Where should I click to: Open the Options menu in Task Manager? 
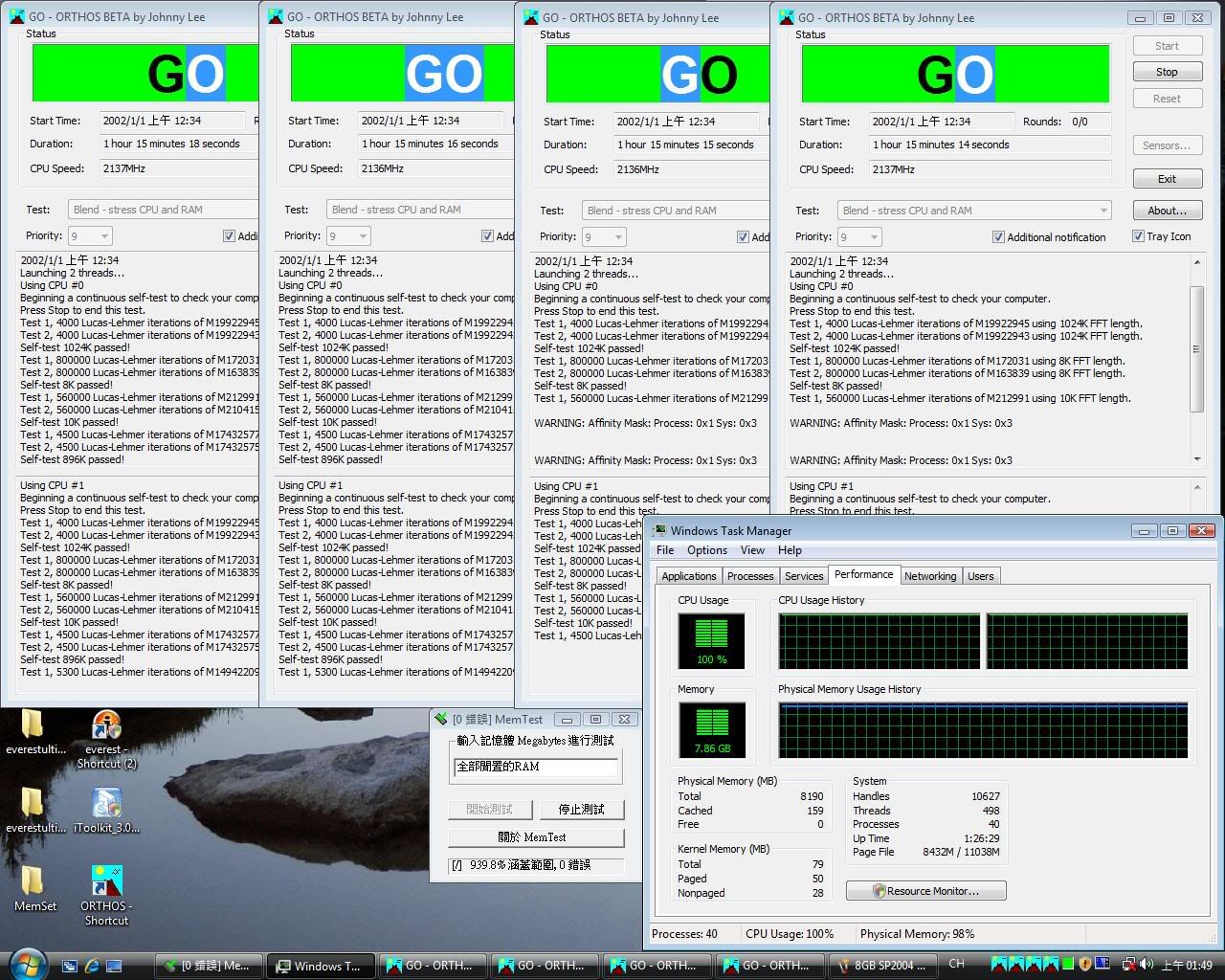[x=707, y=550]
